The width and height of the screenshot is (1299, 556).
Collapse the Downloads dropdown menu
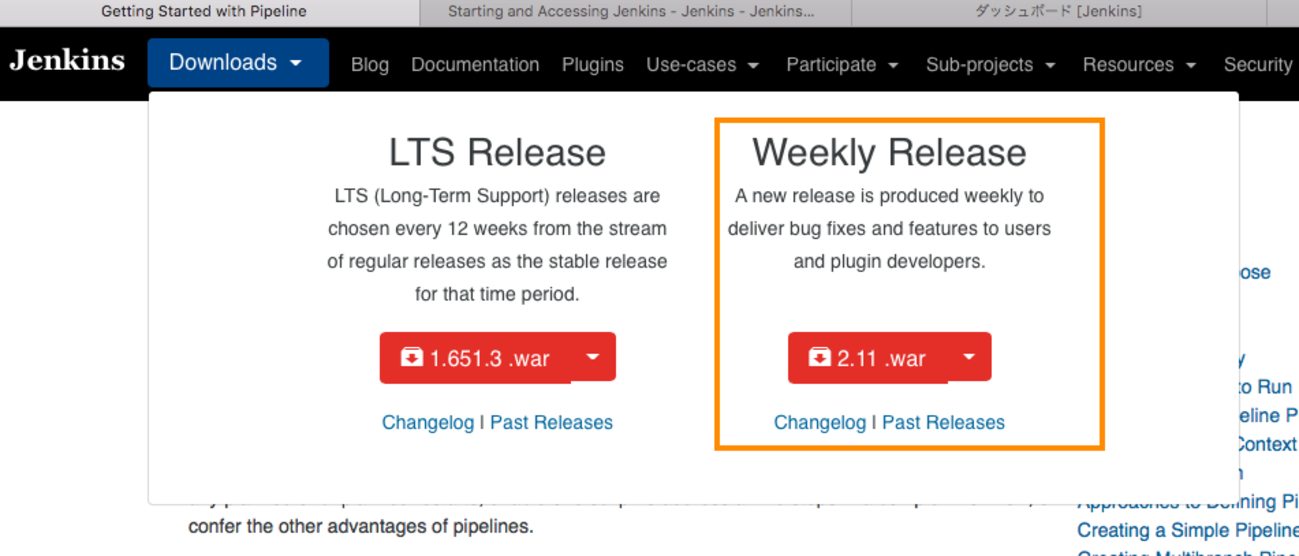pyautogui.click(x=237, y=63)
